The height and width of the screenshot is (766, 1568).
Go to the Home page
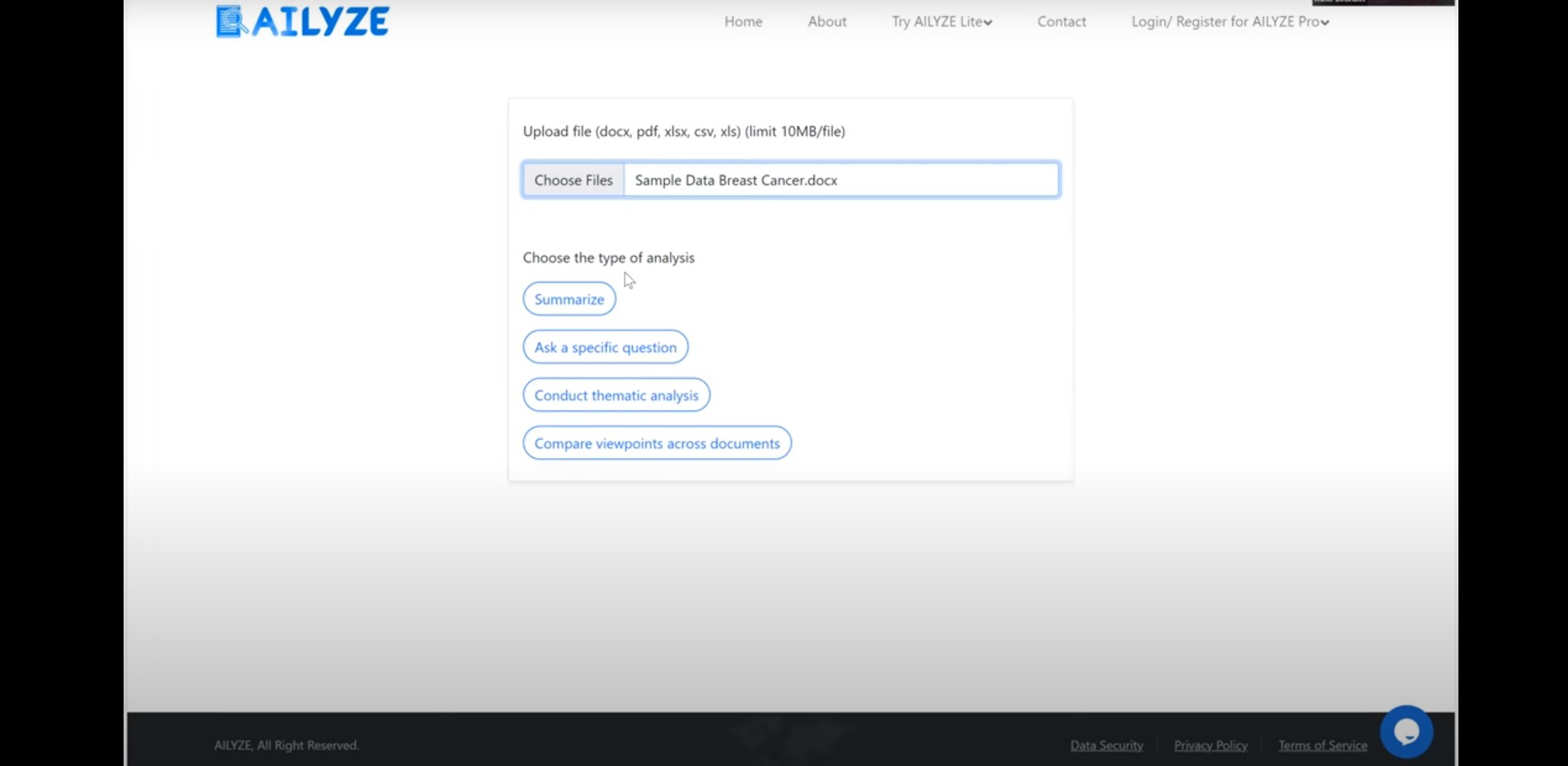(743, 21)
